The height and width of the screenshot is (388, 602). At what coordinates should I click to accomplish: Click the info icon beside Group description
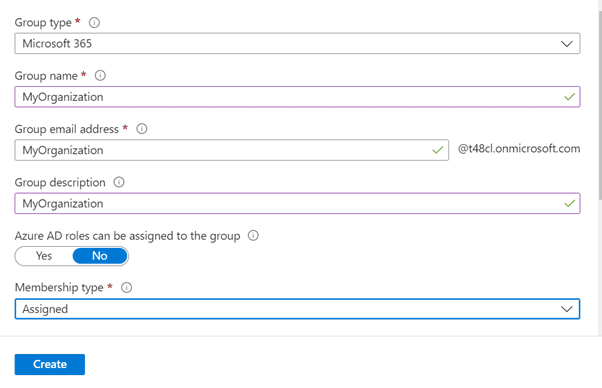(119, 182)
